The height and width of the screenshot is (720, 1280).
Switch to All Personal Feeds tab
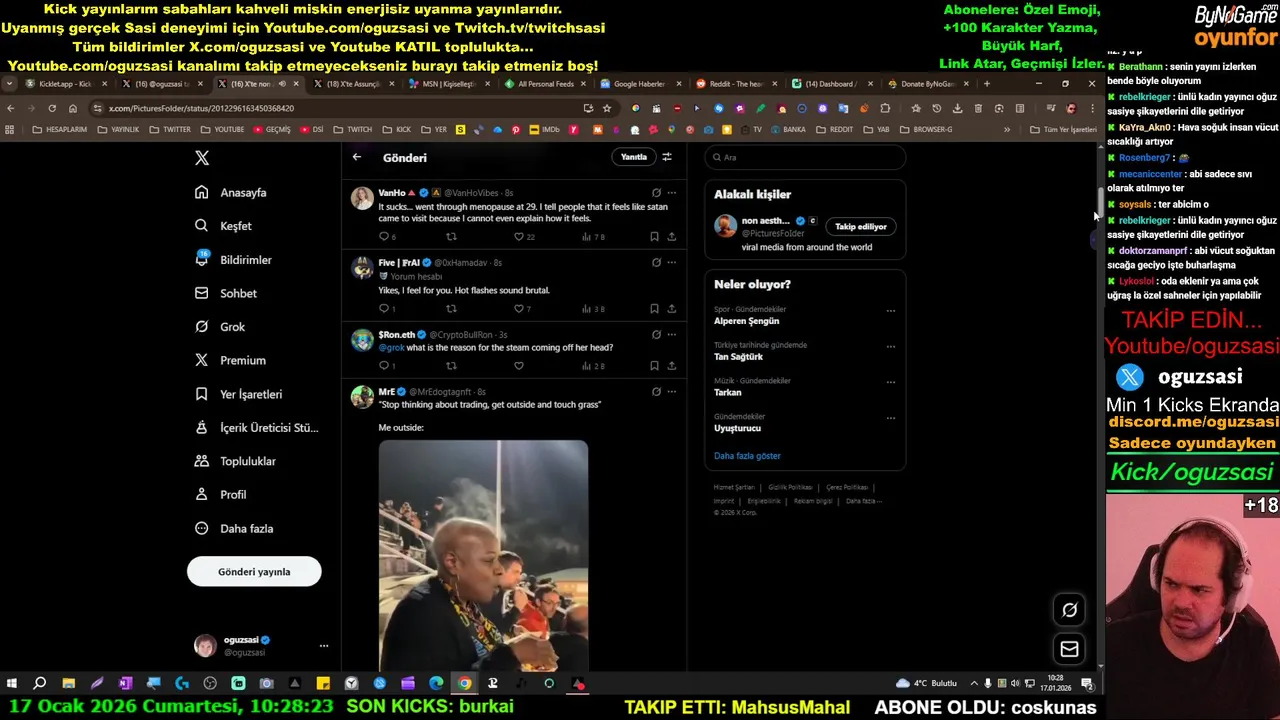coord(543,84)
